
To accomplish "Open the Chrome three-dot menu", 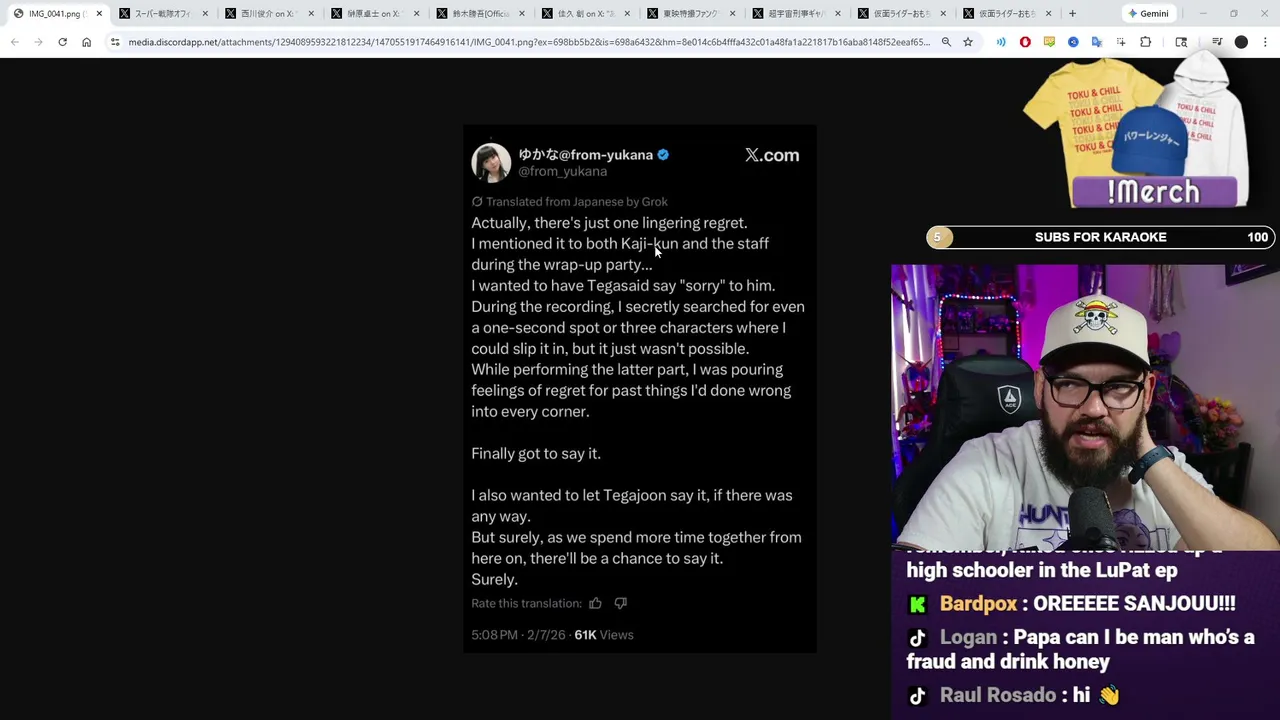I will [x=1265, y=42].
